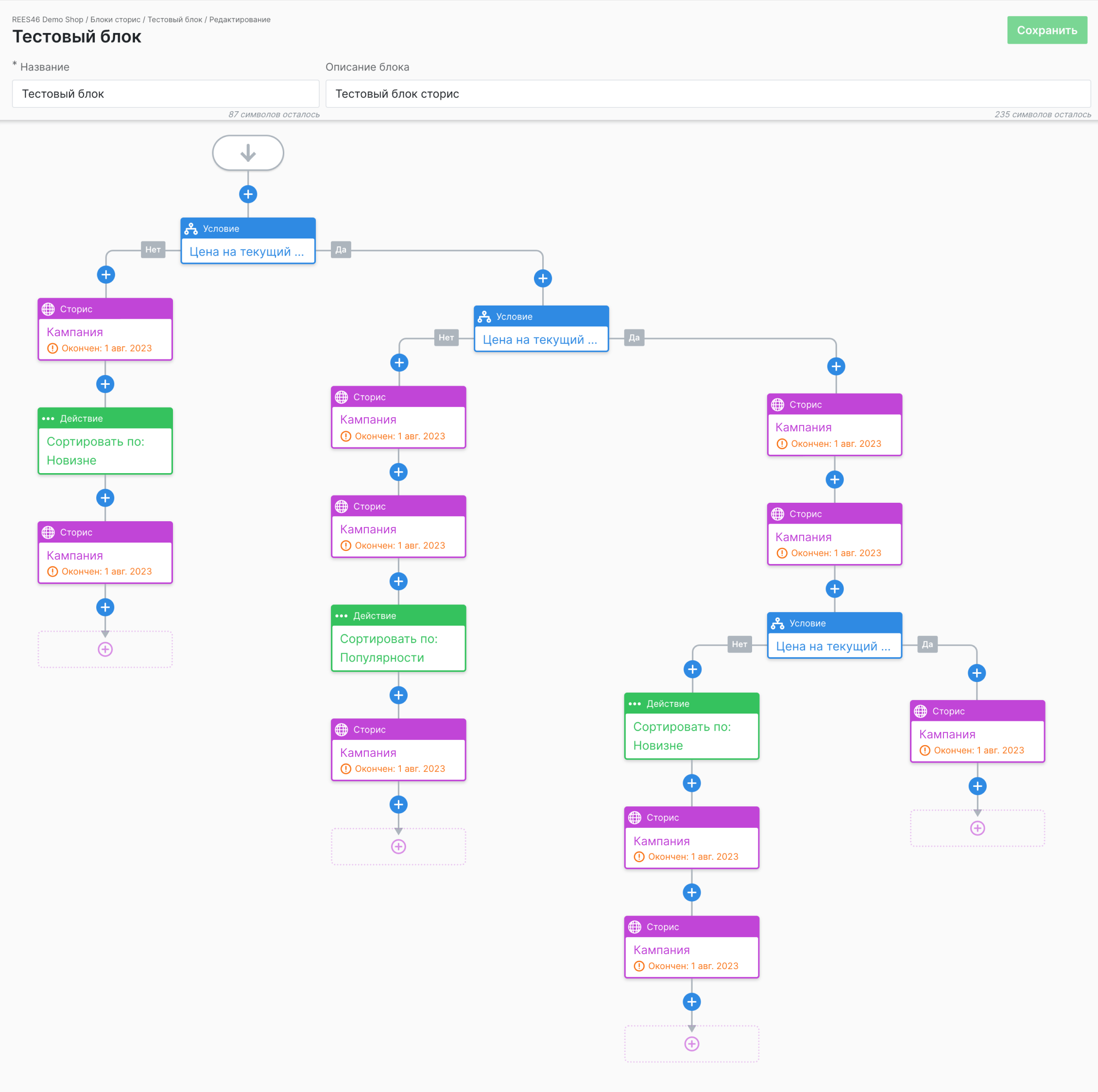Click the 'REES46 Demo Shop' breadcrumb link
Image resolution: width=1098 pixels, height=1092 pixels.
point(48,19)
